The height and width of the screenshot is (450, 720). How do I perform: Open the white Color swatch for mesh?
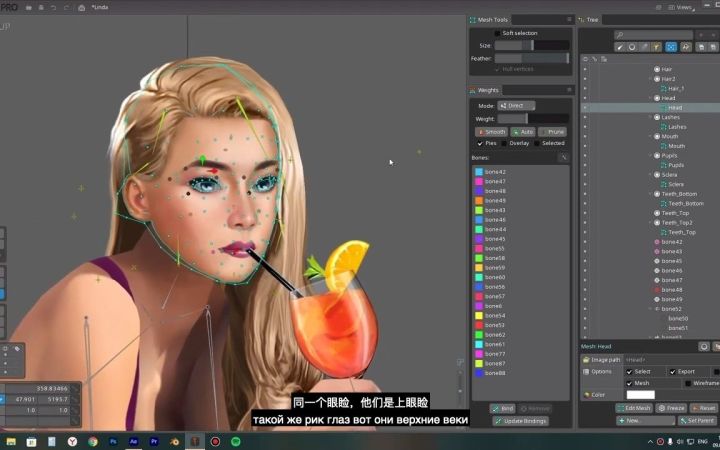coord(641,394)
